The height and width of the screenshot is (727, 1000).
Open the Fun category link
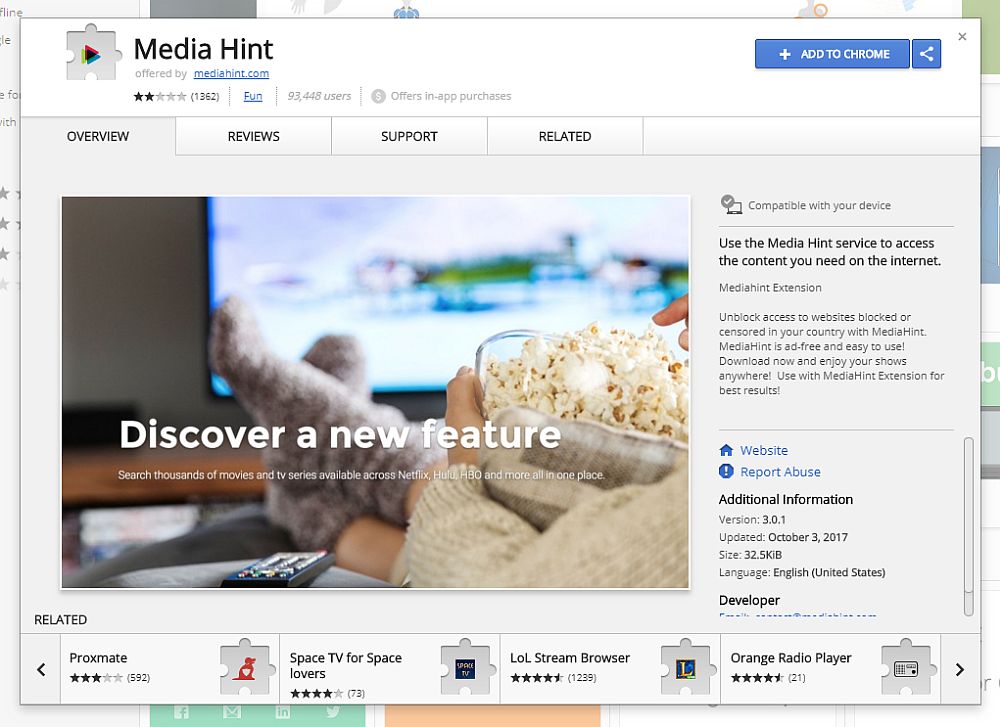(253, 96)
